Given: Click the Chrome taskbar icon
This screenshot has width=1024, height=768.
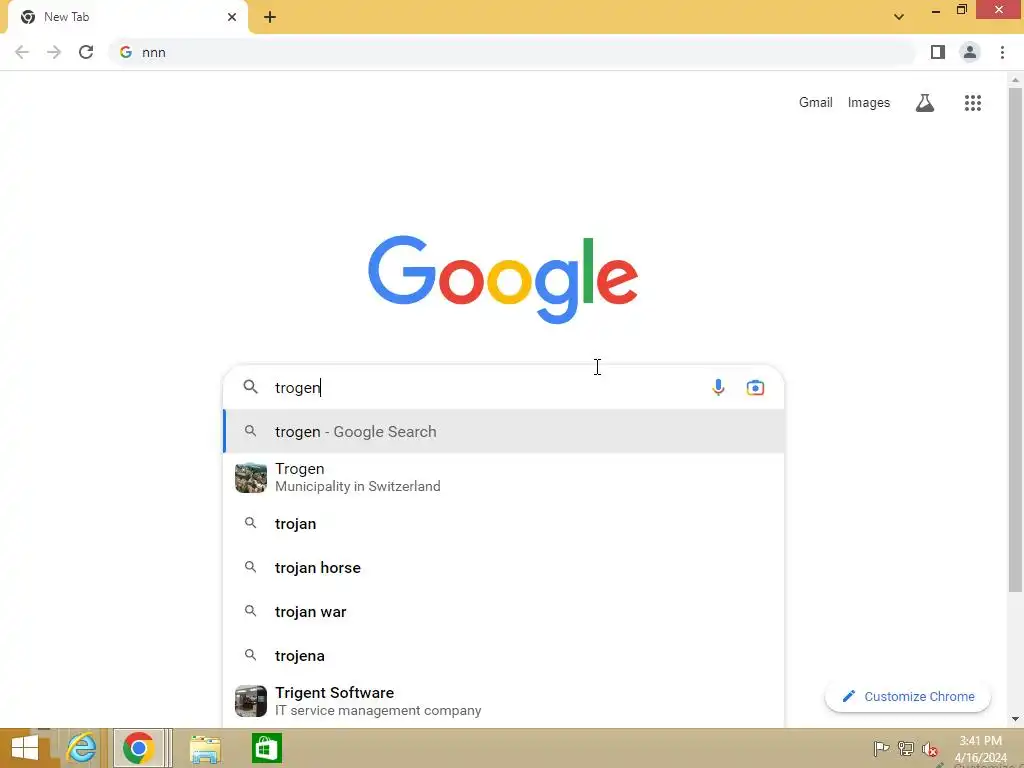Looking at the screenshot, I should tap(138, 748).
